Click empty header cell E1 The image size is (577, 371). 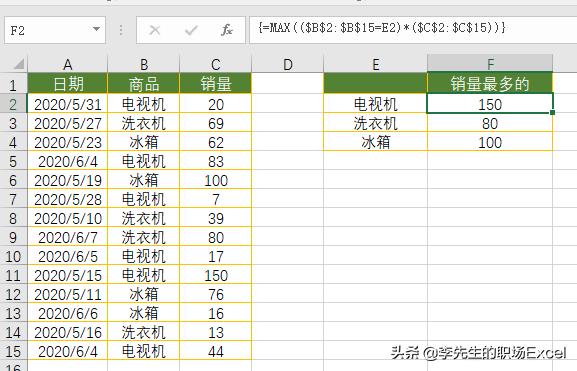click(375, 83)
